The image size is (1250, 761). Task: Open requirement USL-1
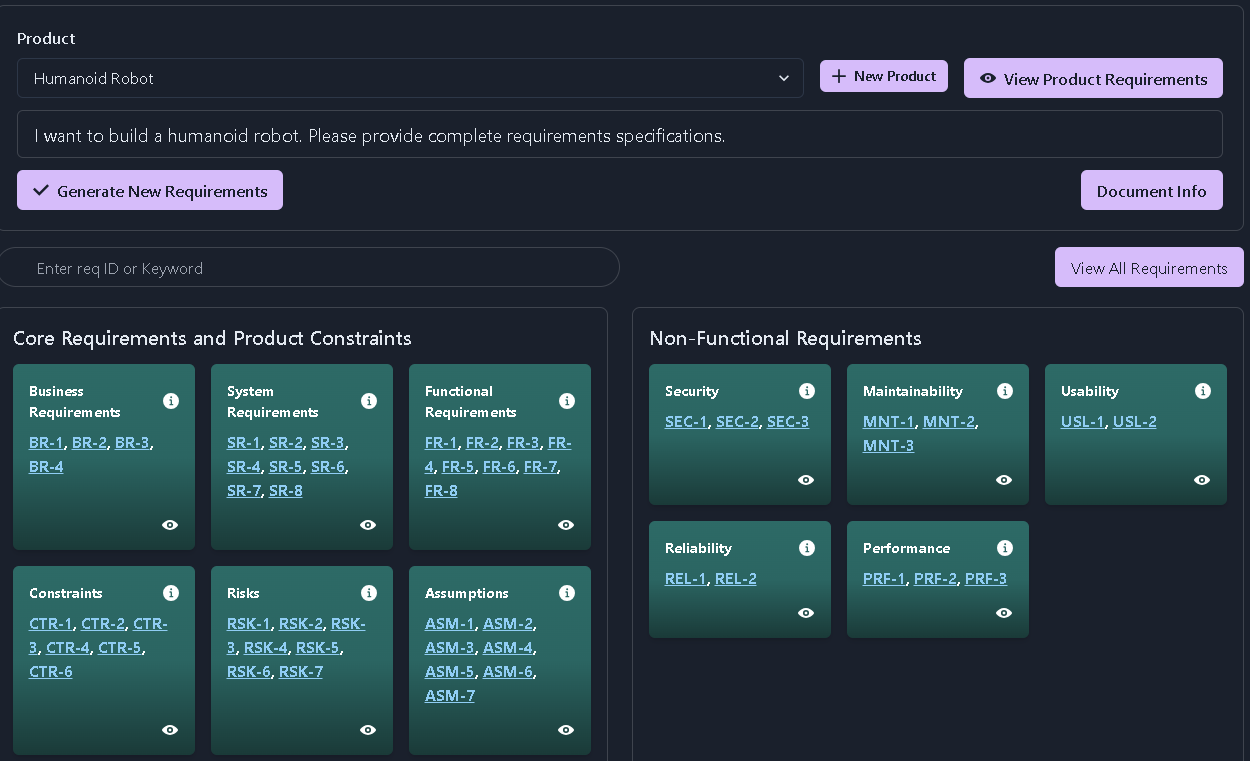(x=1083, y=421)
